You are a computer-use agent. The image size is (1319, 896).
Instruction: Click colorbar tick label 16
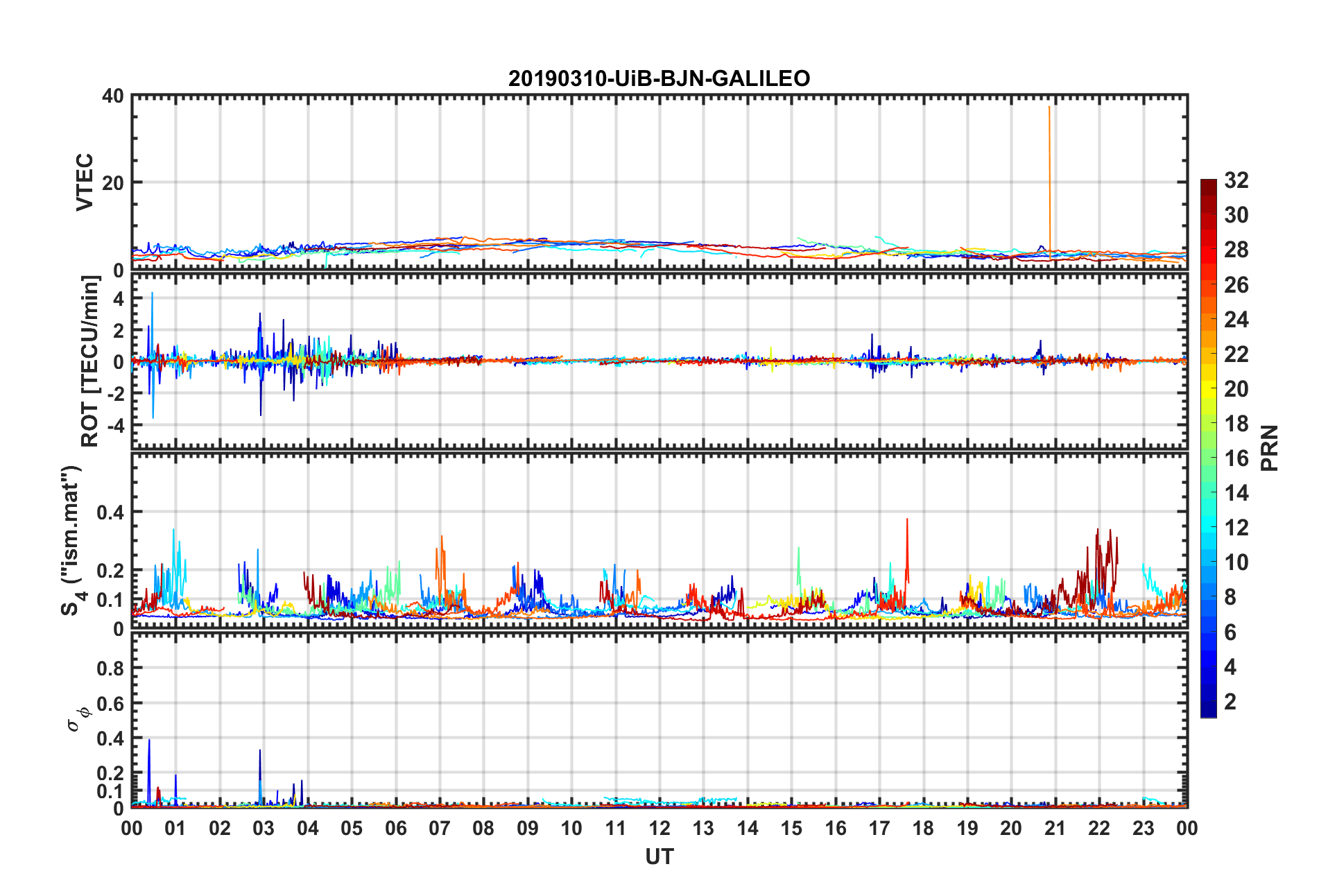(x=1236, y=458)
